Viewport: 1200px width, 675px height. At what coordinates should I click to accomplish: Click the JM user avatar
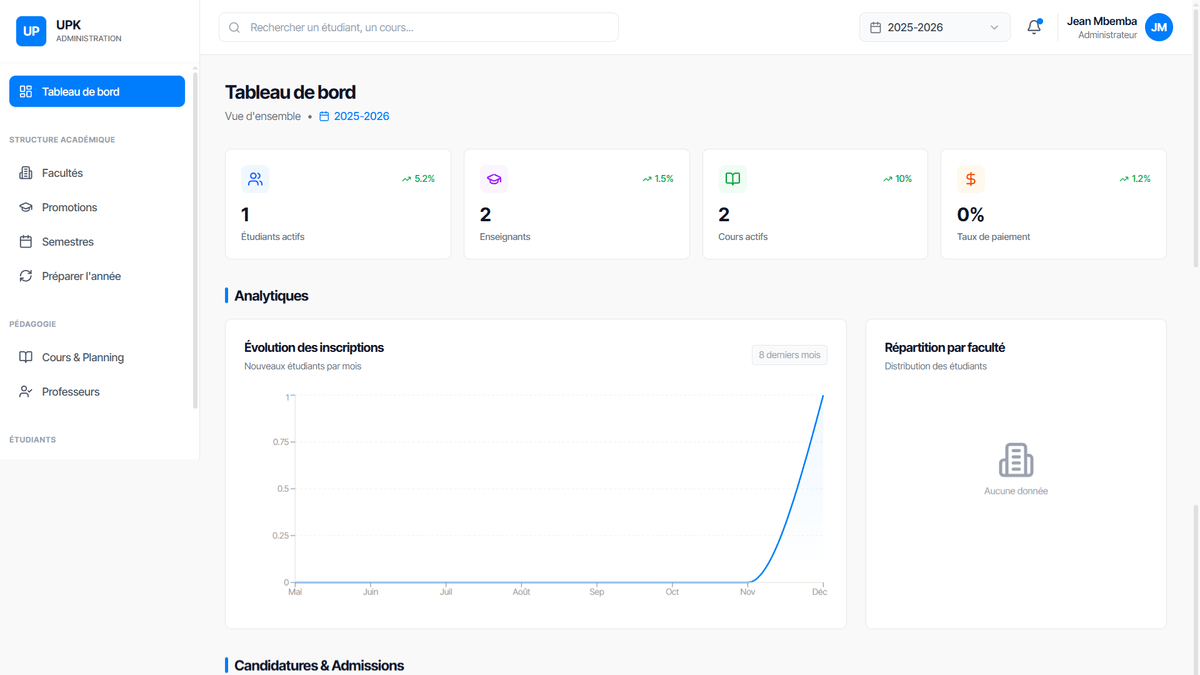pos(1159,27)
